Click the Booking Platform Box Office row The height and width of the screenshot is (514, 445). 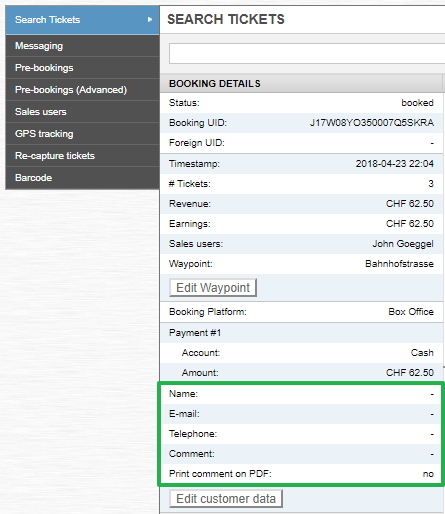[301, 312]
